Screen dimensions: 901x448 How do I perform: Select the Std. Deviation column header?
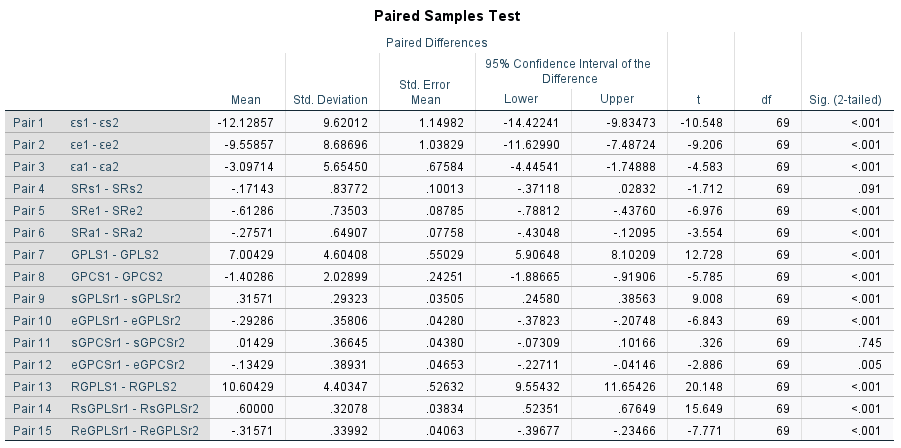click(330, 99)
